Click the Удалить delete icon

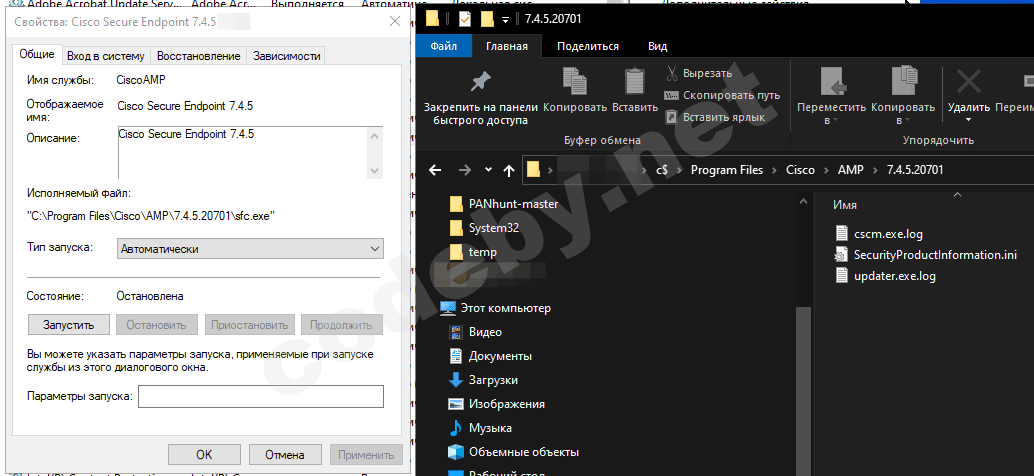(969, 82)
